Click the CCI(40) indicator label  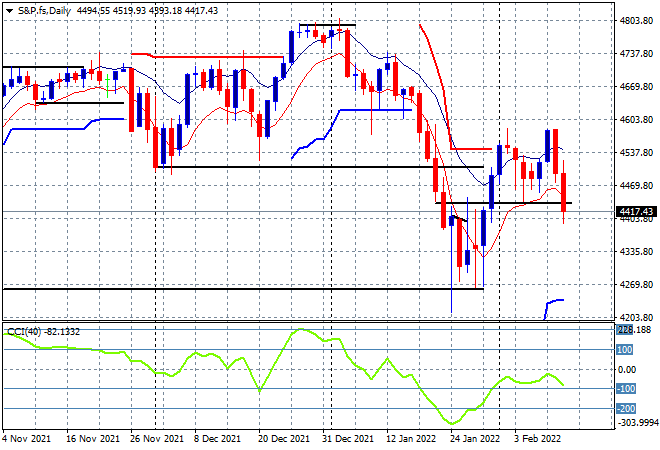24,332
